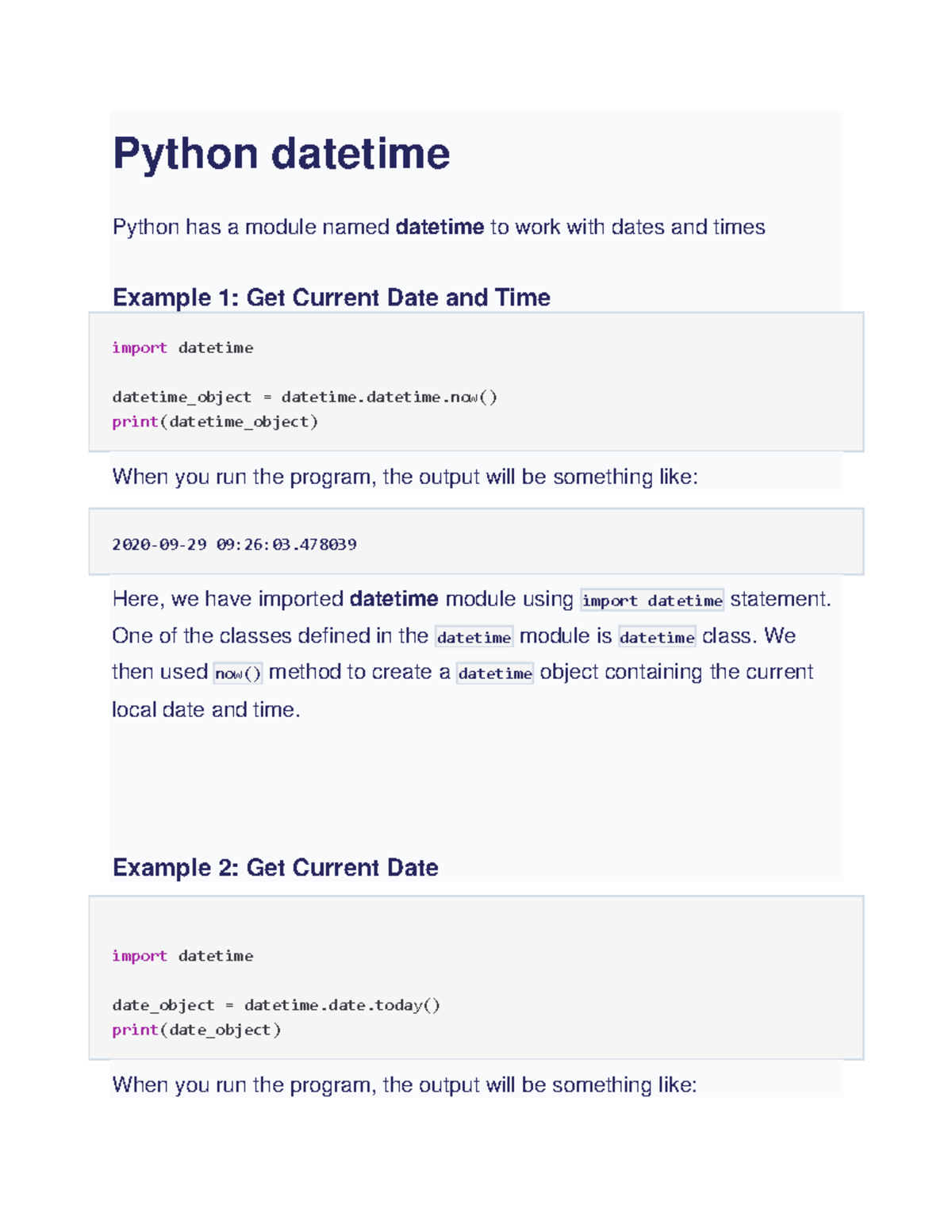The image size is (952, 1232).
Task: Click the "print(datetime_object)" code line
Action: click(214, 421)
